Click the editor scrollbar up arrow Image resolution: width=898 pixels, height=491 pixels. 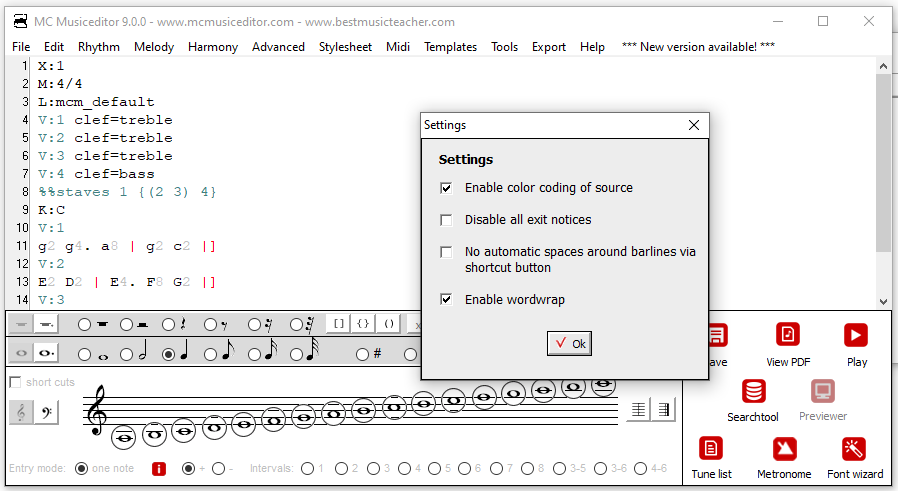pos(883,66)
